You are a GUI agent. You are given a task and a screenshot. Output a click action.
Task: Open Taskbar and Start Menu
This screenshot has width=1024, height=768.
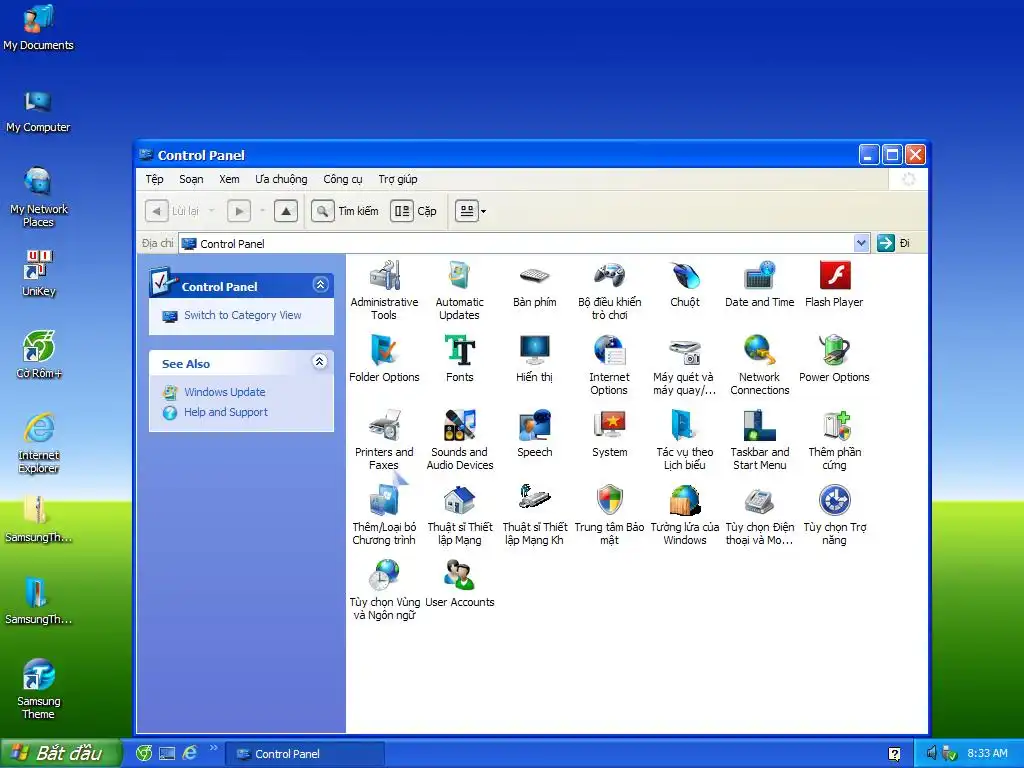coord(760,440)
